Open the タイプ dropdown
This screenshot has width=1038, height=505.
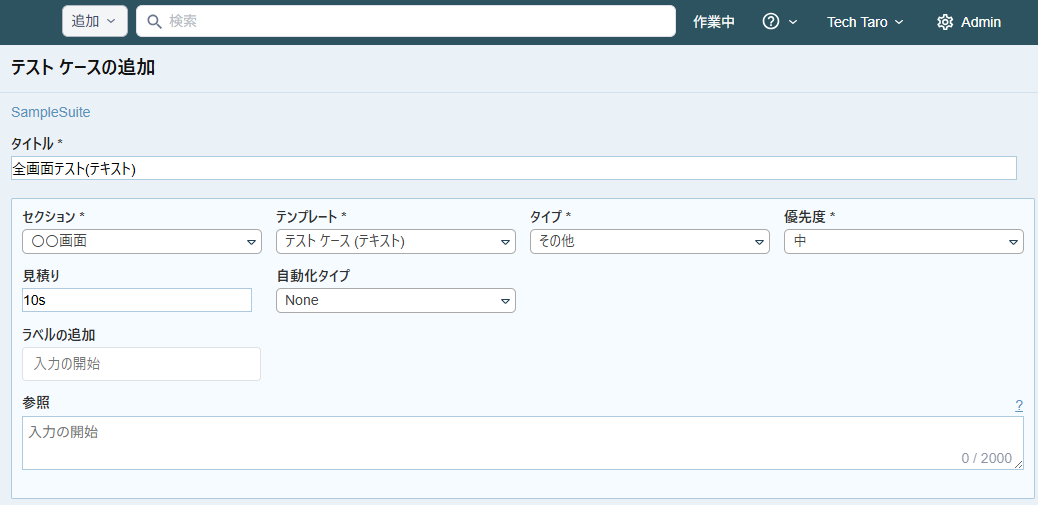click(649, 241)
